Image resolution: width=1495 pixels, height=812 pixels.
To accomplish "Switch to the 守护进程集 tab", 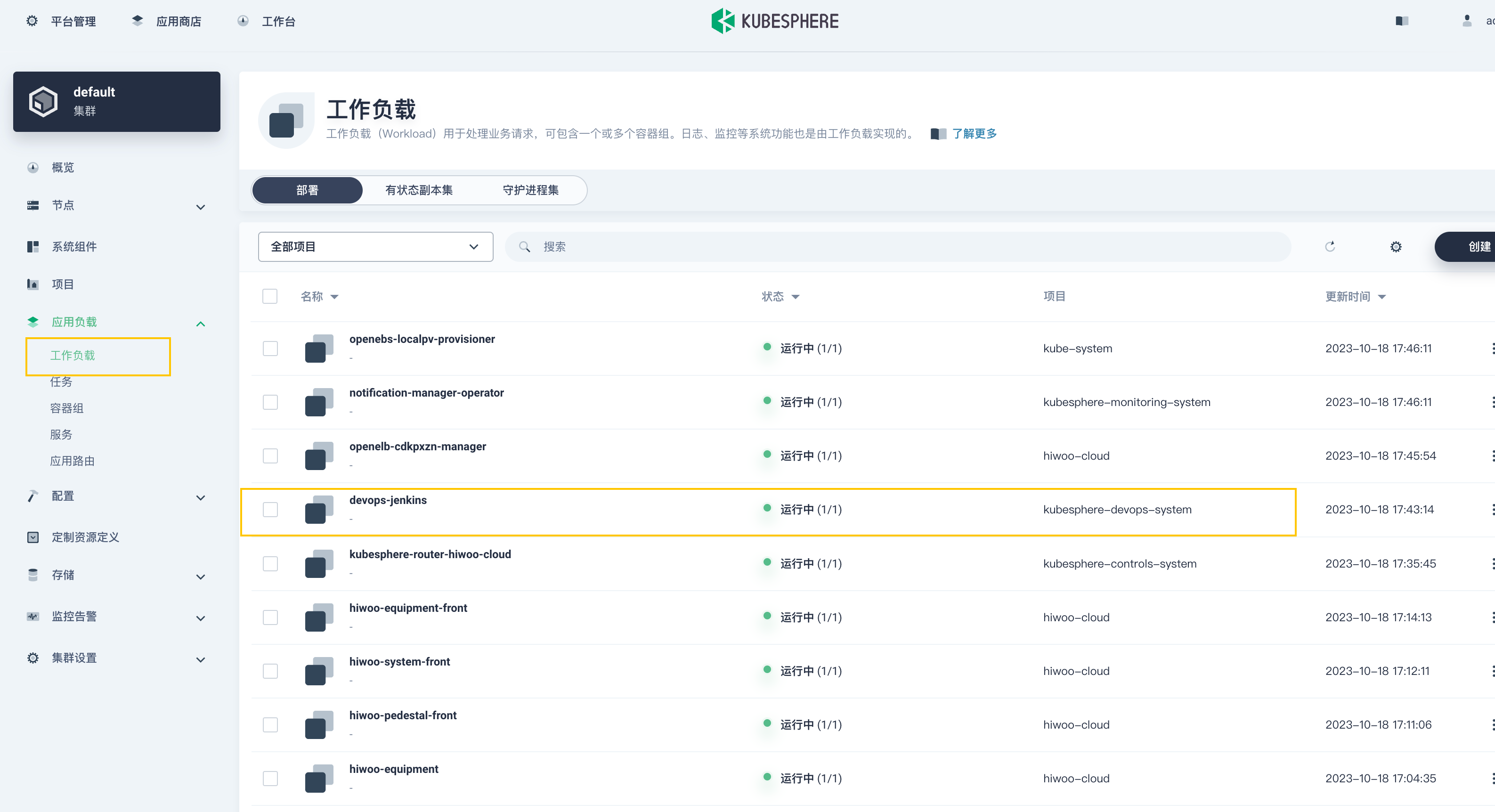I will point(530,190).
